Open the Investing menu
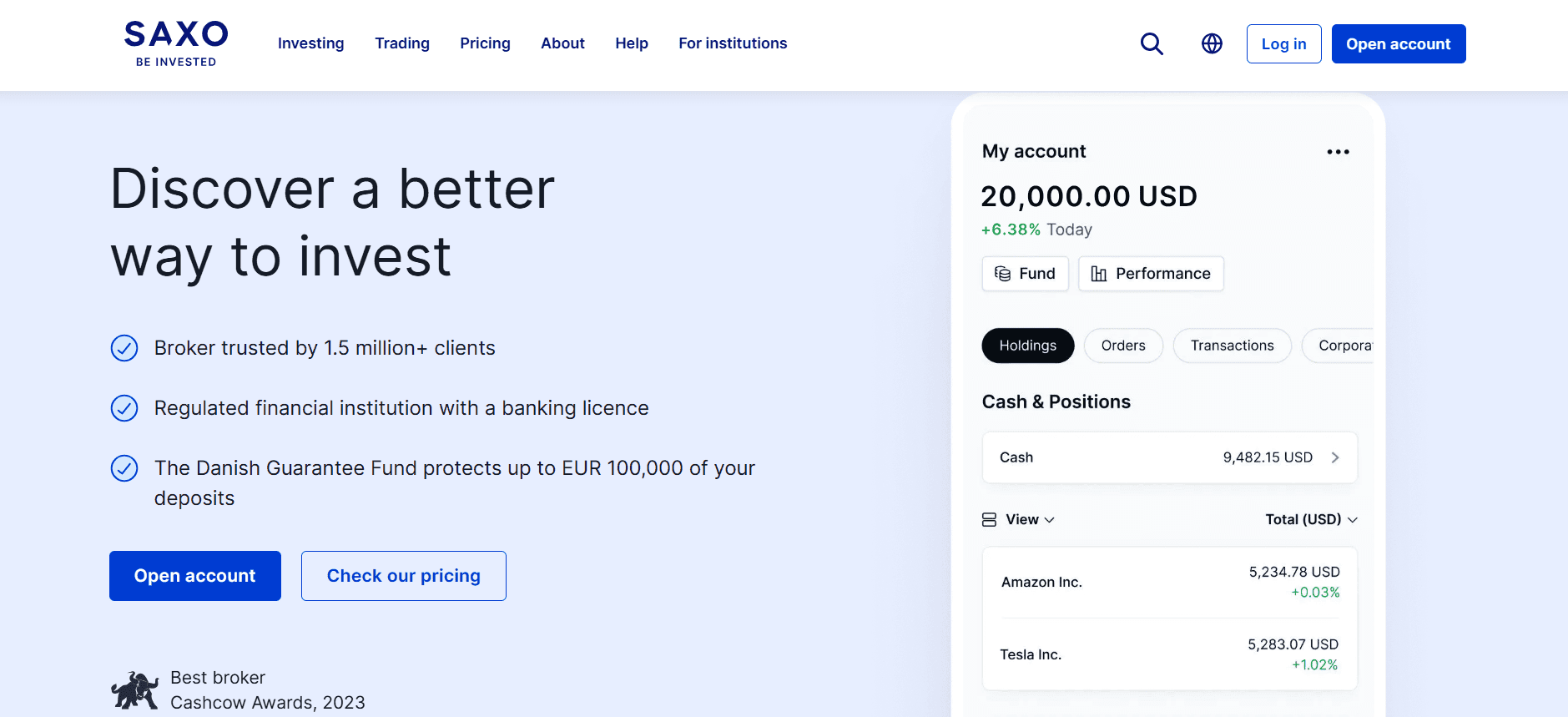1568x717 pixels. 310,43
